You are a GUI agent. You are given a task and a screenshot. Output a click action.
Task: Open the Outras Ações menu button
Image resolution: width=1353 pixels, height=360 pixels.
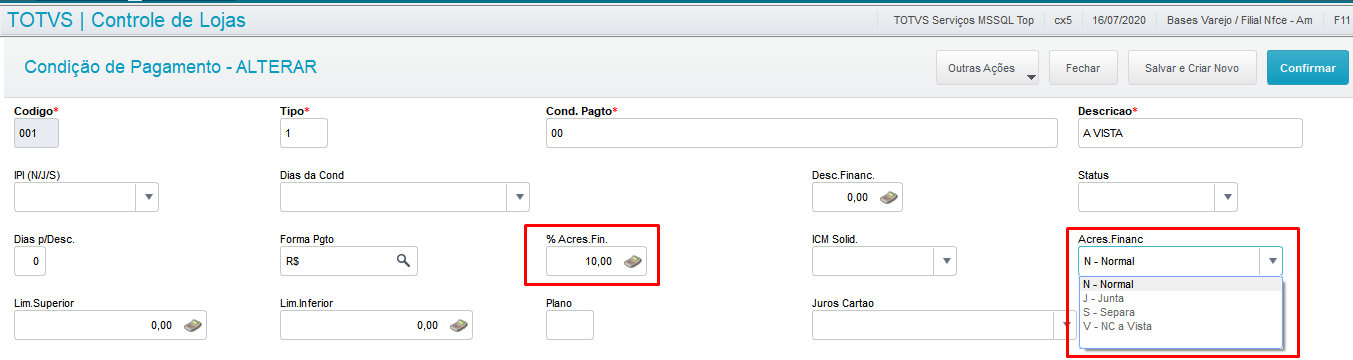point(988,68)
